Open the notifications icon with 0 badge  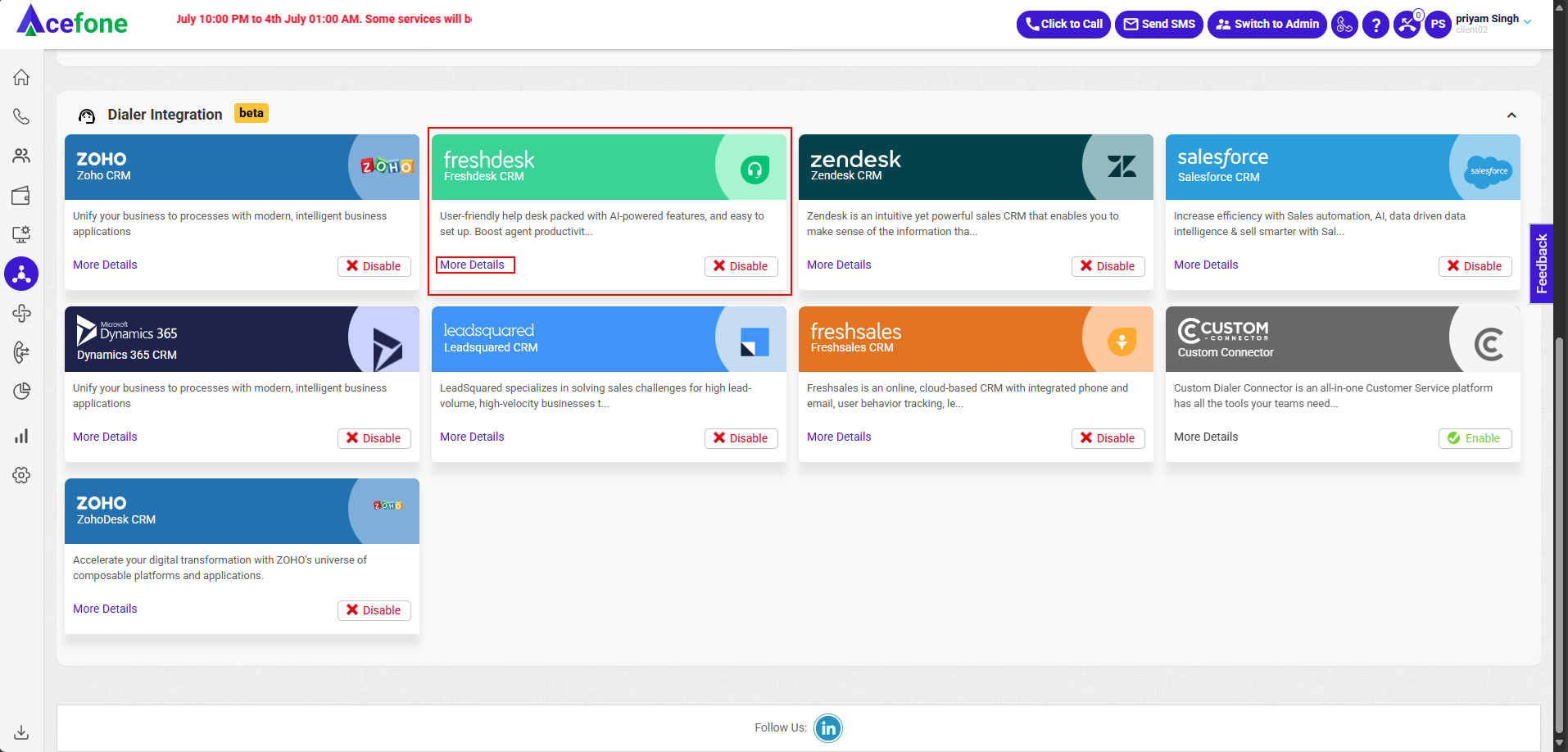coord(1407,25)
